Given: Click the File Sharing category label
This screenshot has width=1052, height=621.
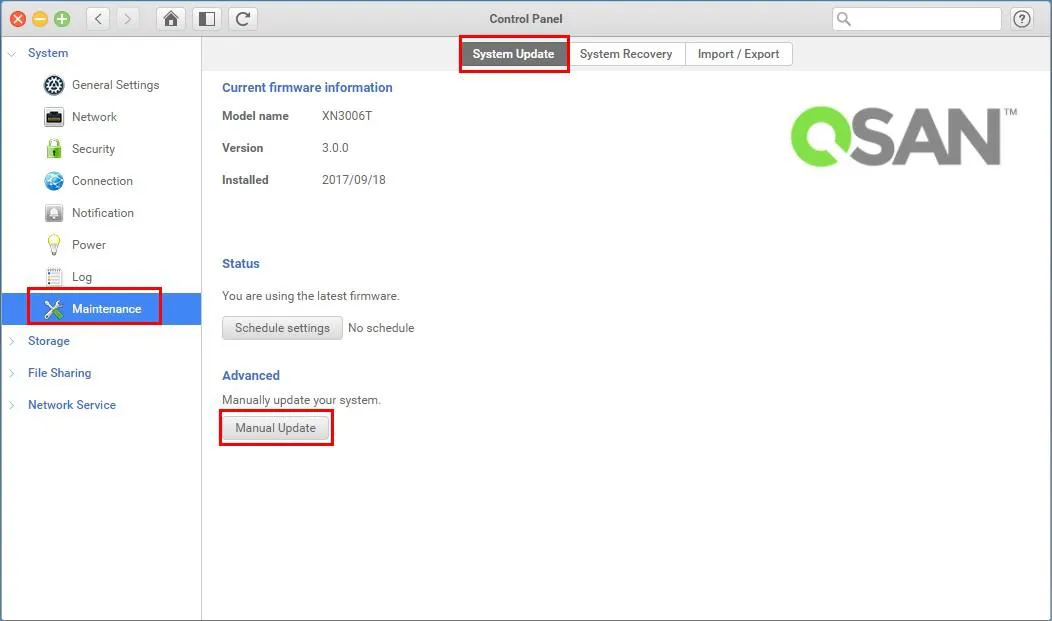Looking at the screenshot, I should pos(59,373).
